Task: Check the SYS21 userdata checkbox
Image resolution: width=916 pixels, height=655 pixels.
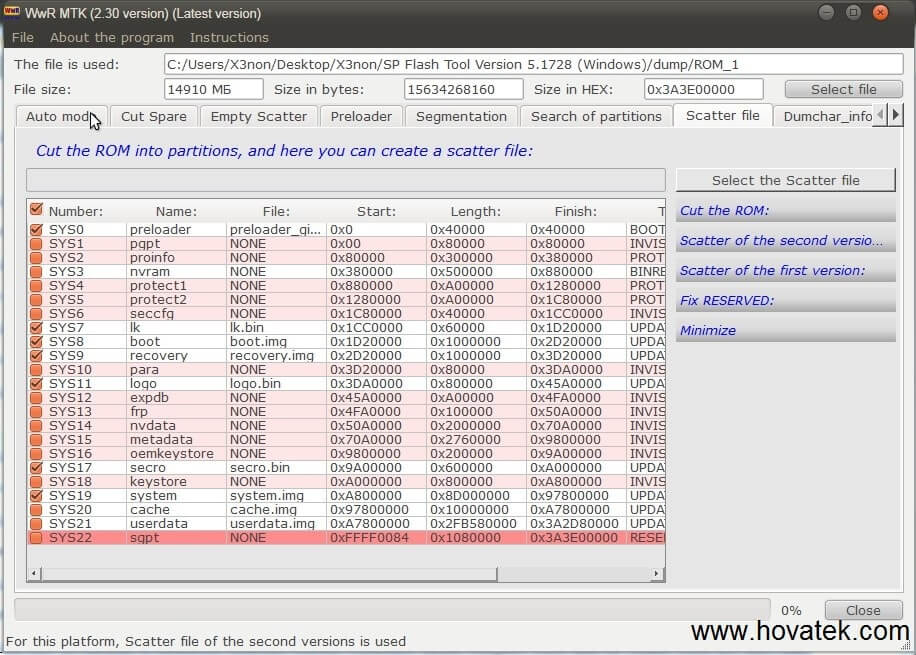Action: coord(36,524)
